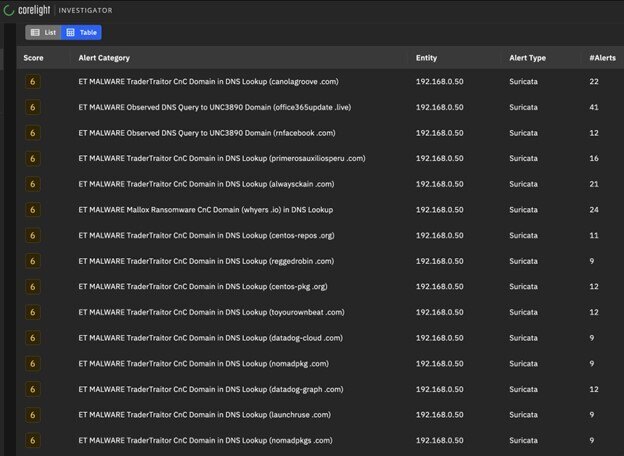Click score badge for Mallox Ransomware alert
The image size is (624, 456).
point(33,209)
